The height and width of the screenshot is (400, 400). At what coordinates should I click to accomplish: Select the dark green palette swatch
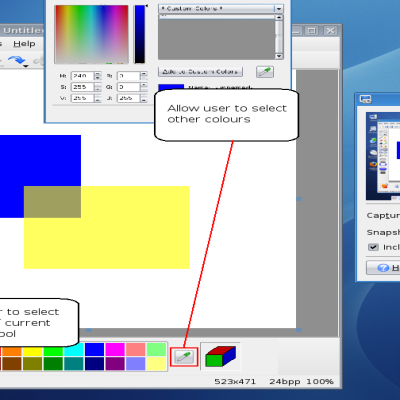53,364
